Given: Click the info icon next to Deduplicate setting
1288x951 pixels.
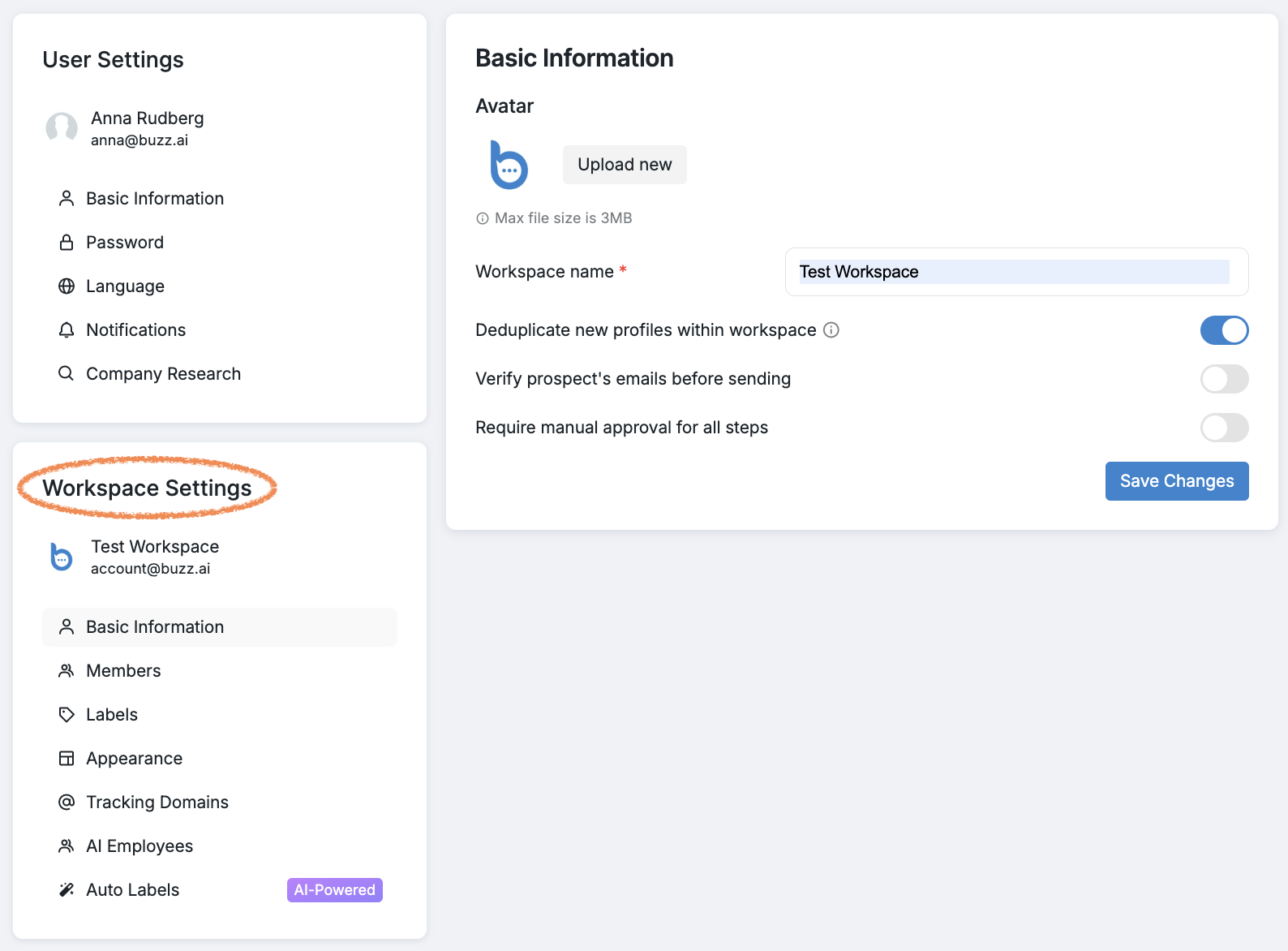Looking at the screenshot, I should 831,330.
